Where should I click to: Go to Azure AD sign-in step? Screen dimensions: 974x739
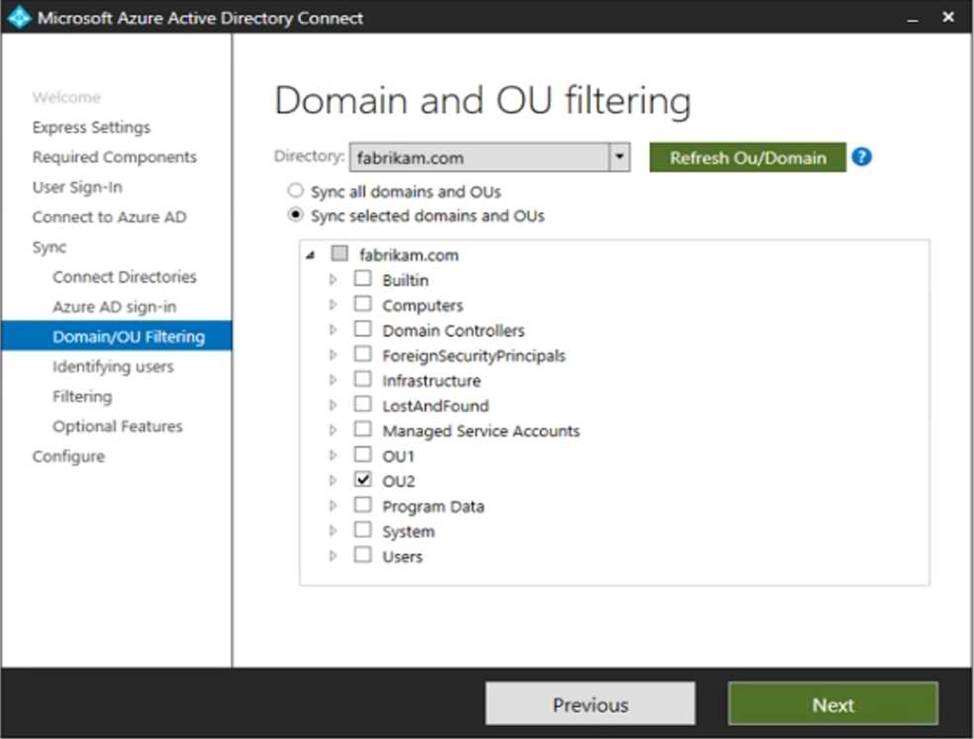coord(114,307)
